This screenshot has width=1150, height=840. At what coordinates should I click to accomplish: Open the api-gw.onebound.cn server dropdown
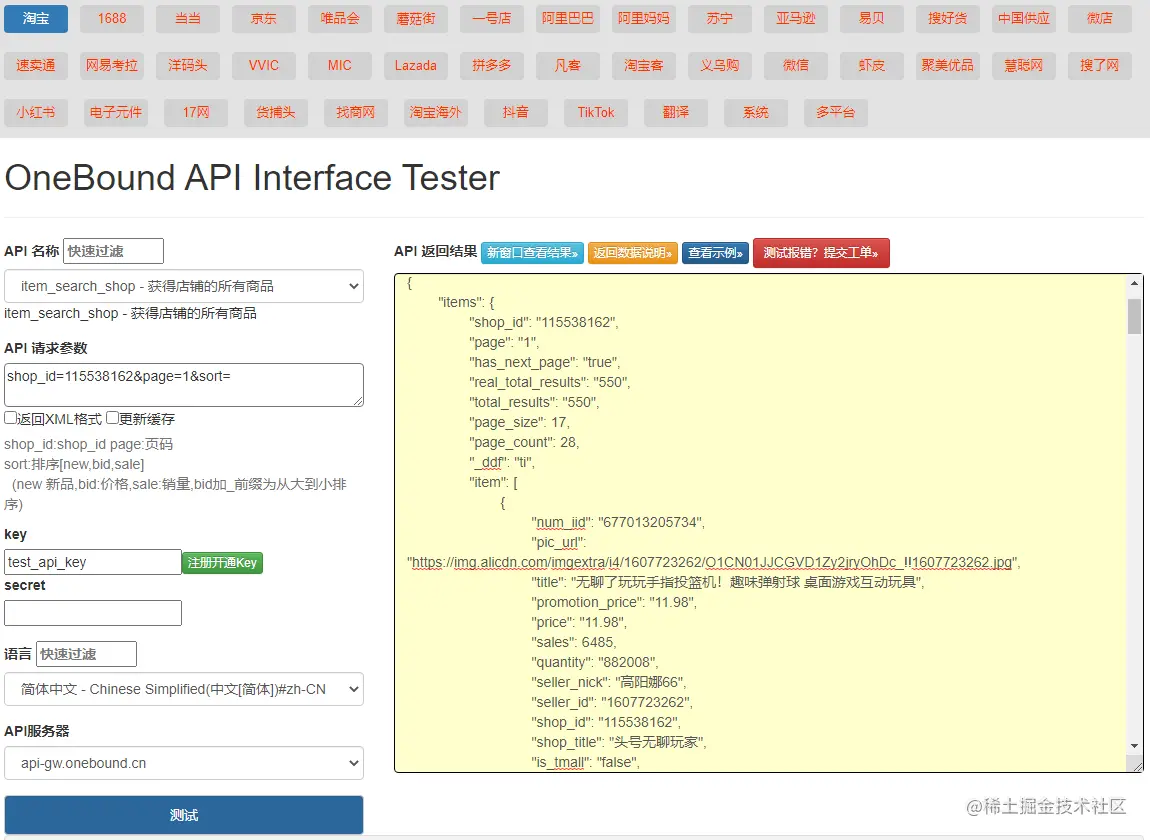[184, 763]
